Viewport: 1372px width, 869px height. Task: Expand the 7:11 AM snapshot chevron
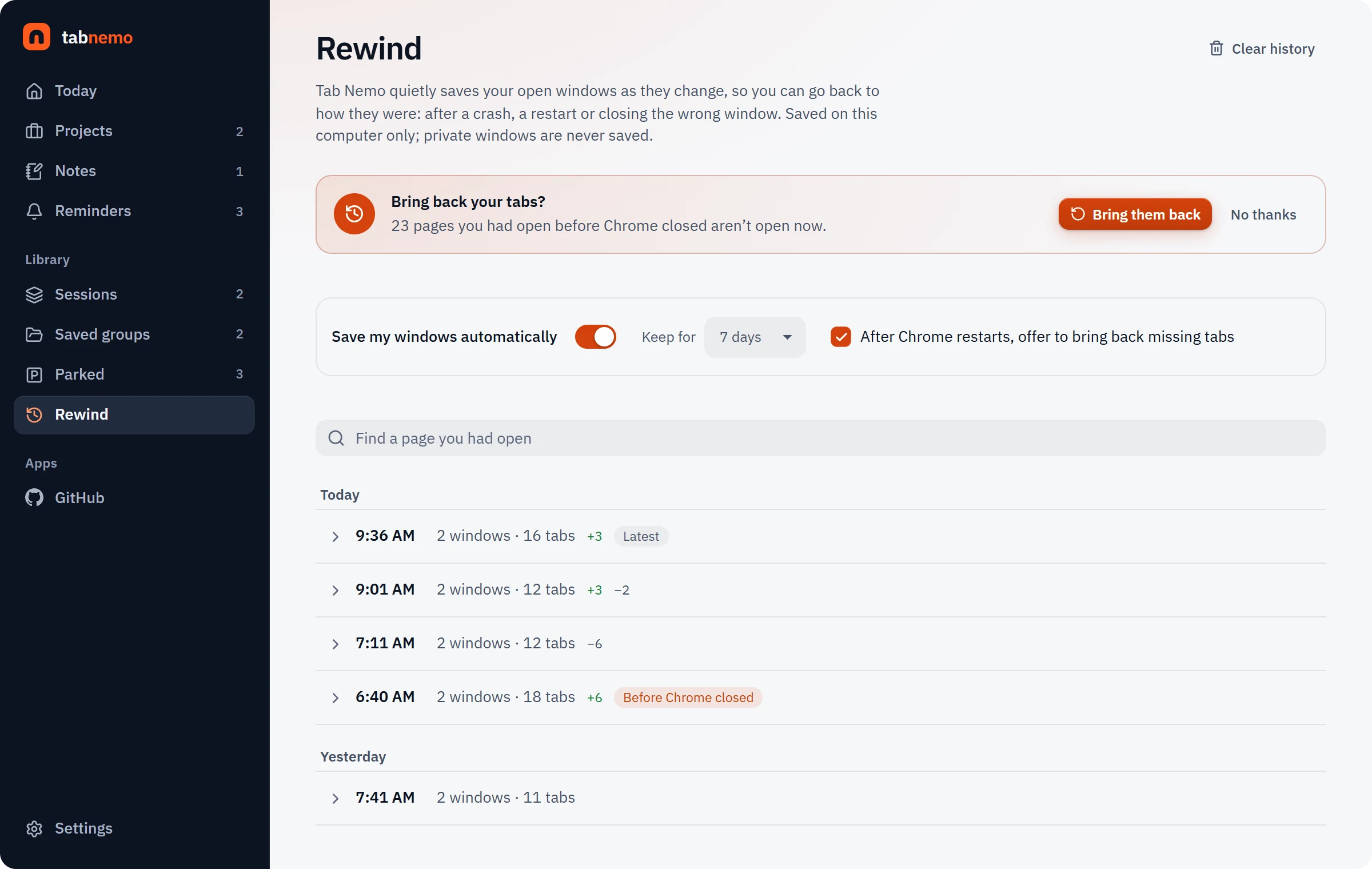pyautogui.click(x=336, y=644)
